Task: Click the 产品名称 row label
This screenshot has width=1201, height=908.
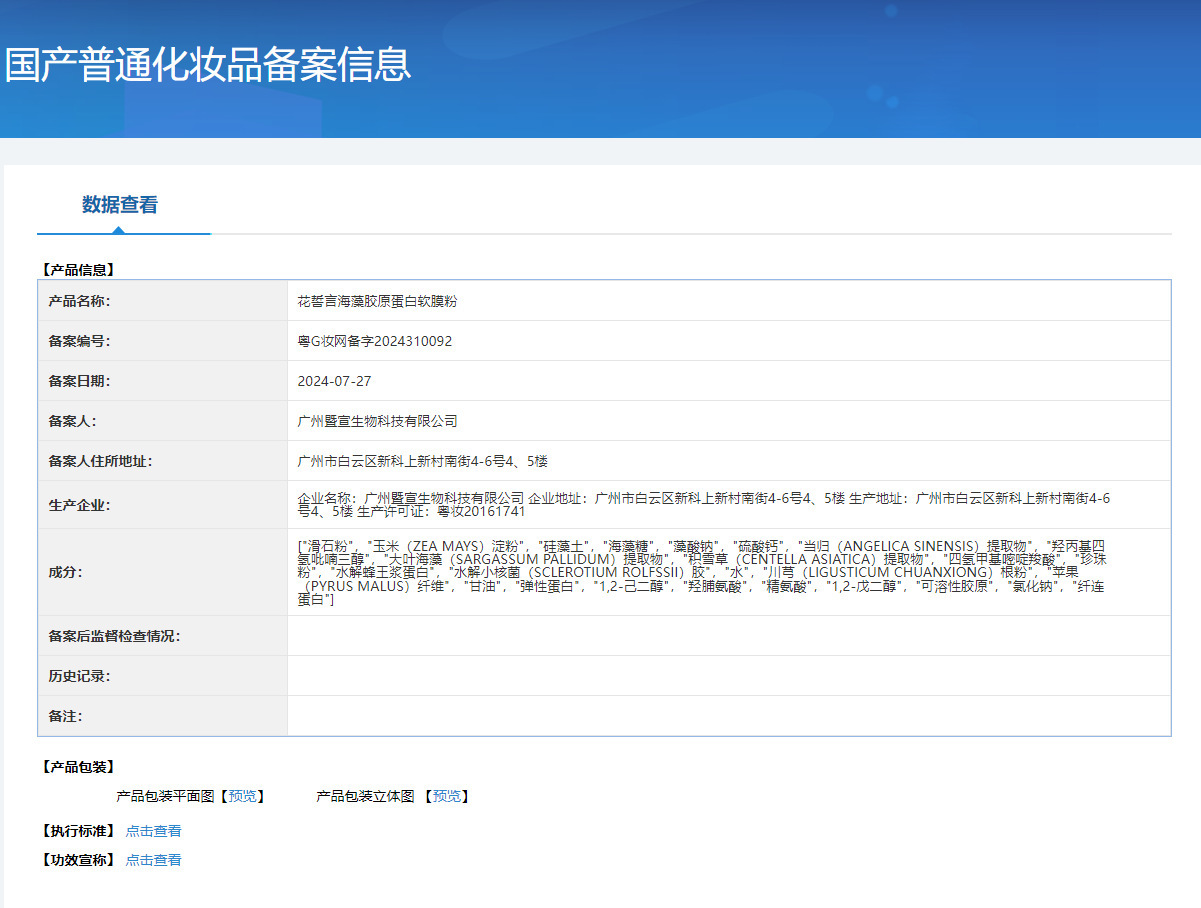Action: pyautogui.click(x=79, y=301)
